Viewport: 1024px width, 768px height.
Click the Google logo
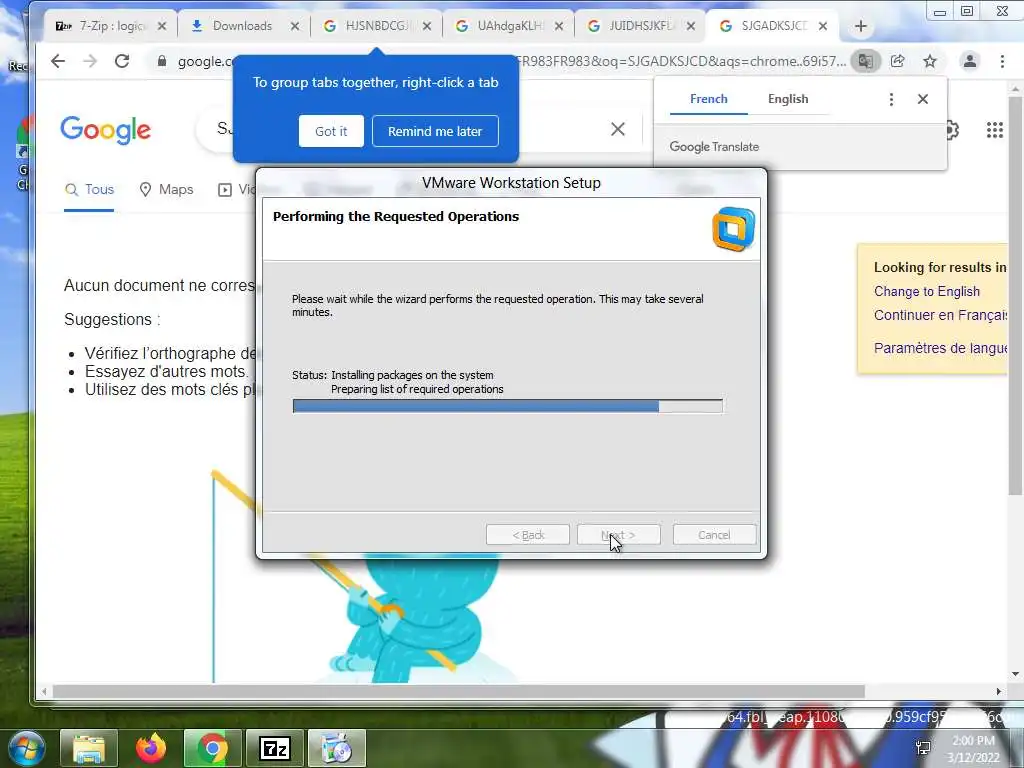106,130
